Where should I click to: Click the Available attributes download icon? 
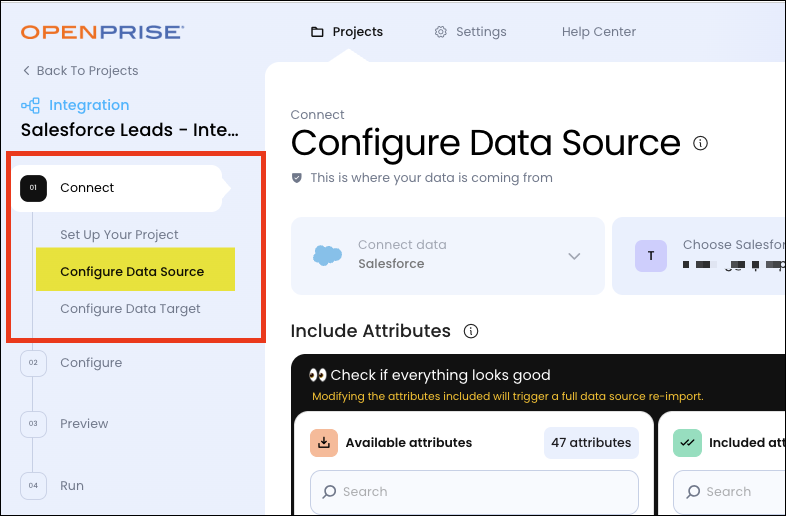[324, 443]
